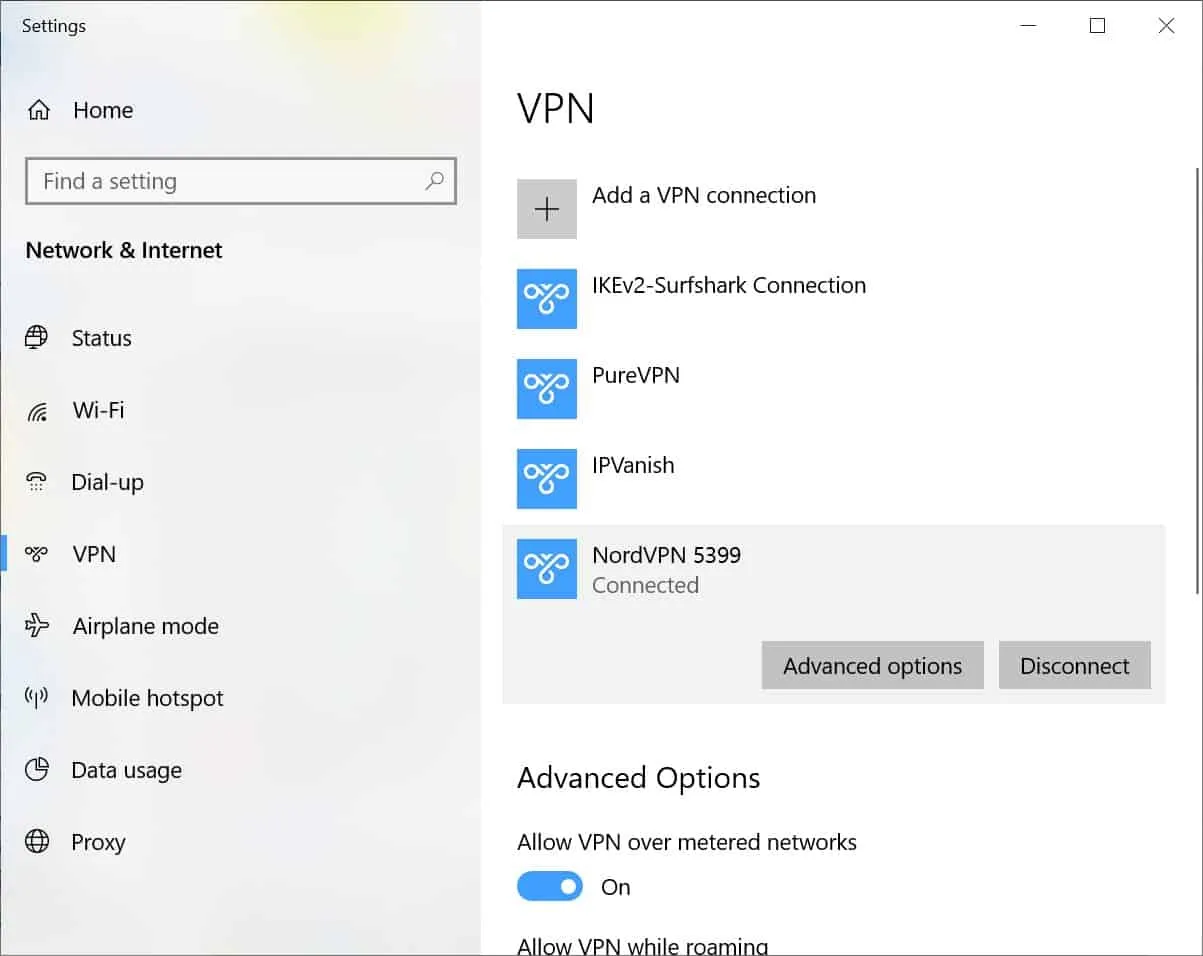Click the plus icon to add a VPN connection
Image resolution: width=1203 pixels, height=956 pixels.
point(546,209)
